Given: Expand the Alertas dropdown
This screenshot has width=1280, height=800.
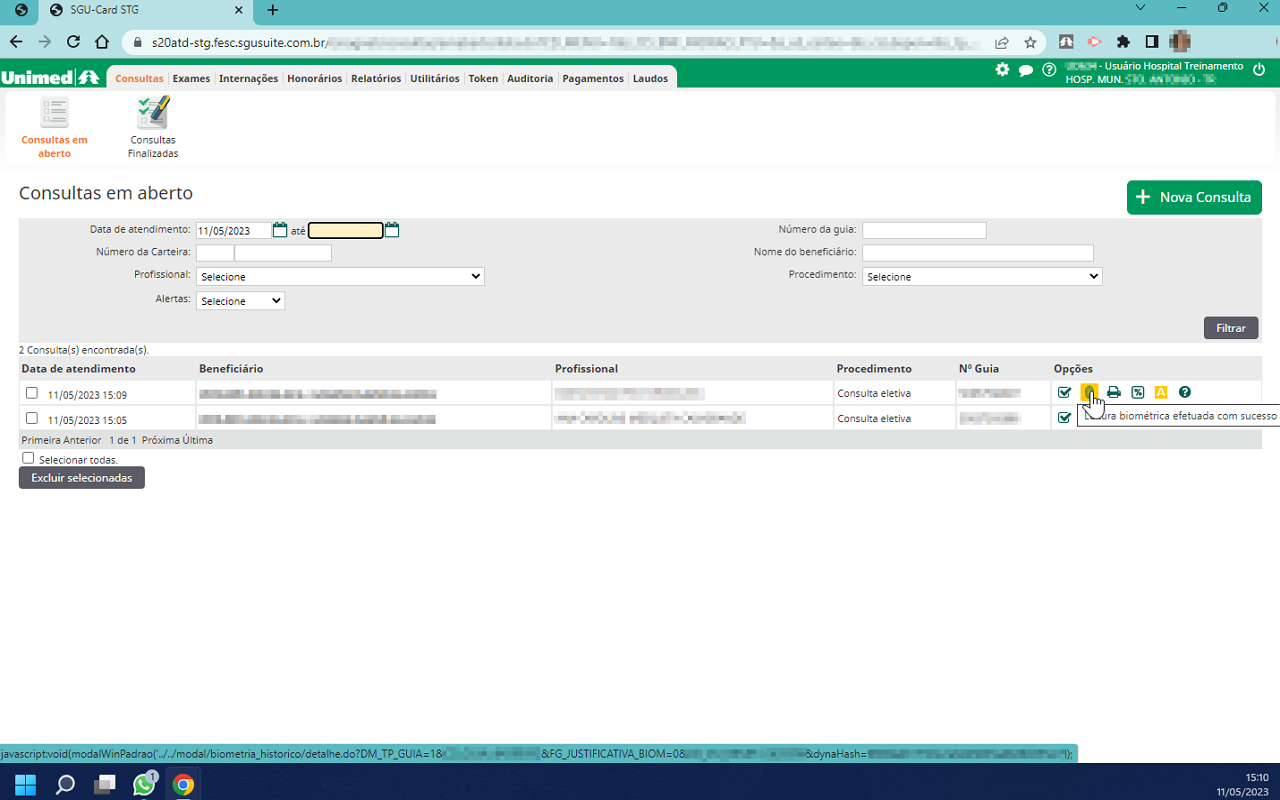Looking at the screenshot, I should pos(240,301).
